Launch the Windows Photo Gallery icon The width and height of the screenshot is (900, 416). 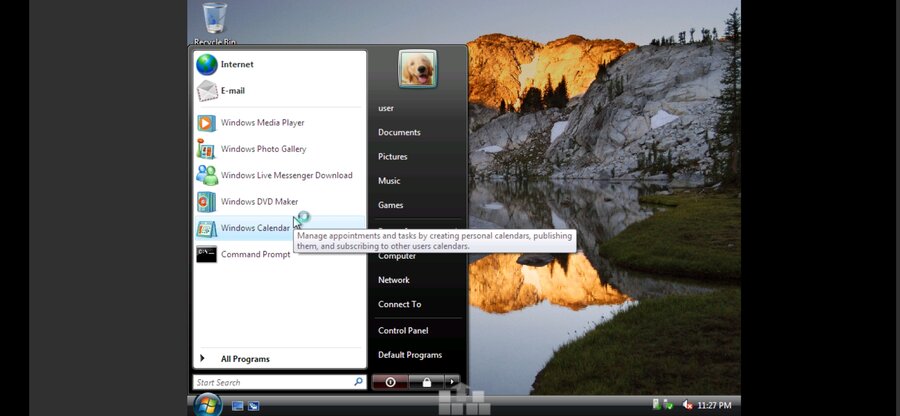click(x=206, y=149)
